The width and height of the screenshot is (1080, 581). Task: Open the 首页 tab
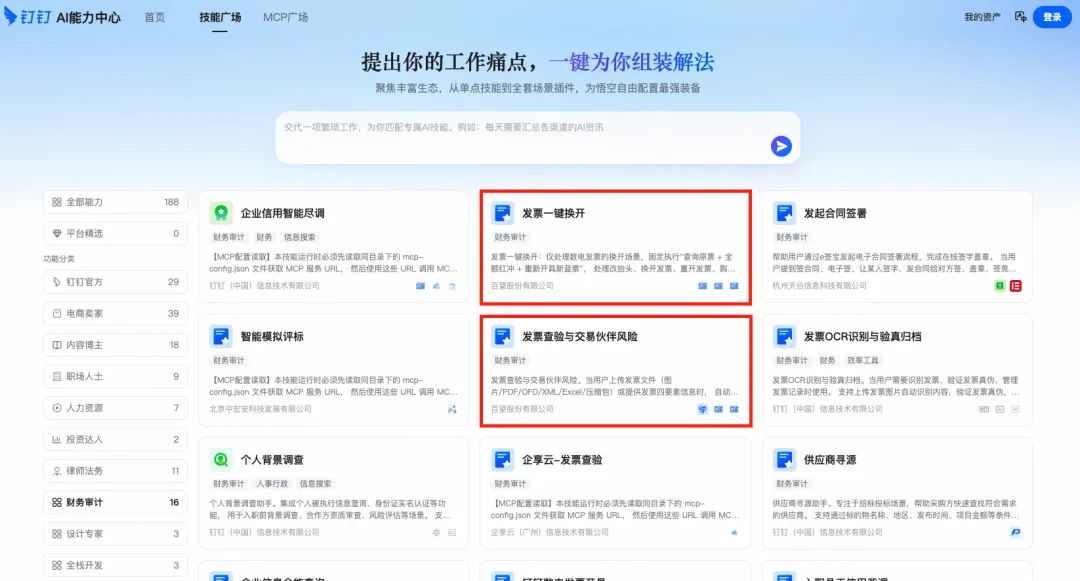(x=155, y=17)
